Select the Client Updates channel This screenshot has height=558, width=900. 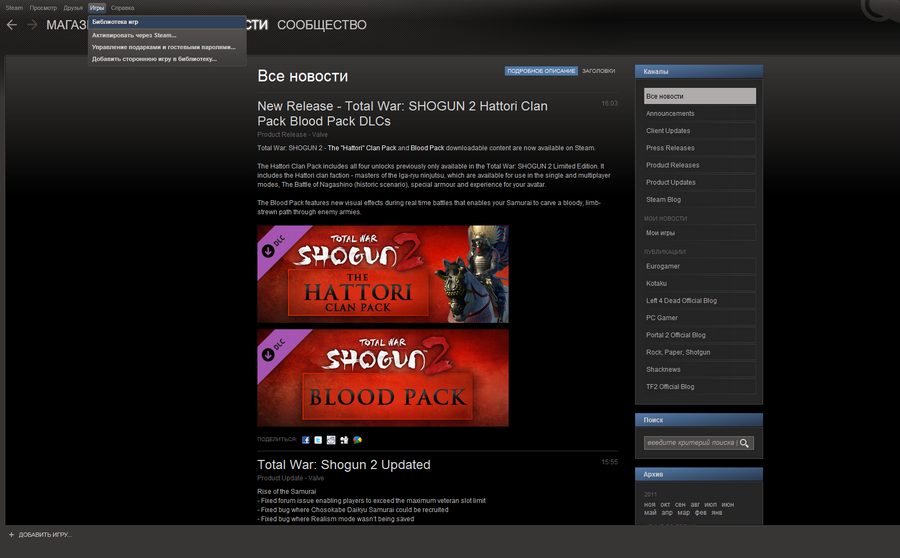pyautogui.click(x=700, y=130)
